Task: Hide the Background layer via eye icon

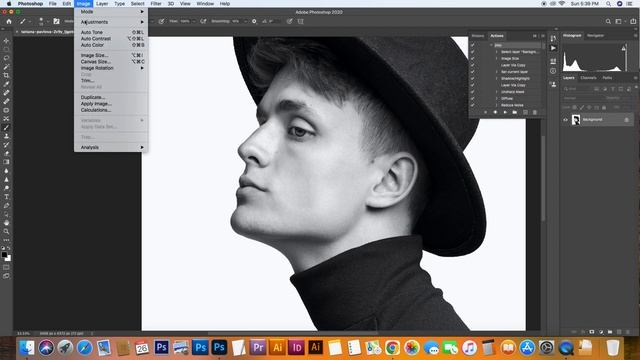Action: point(565,120)
